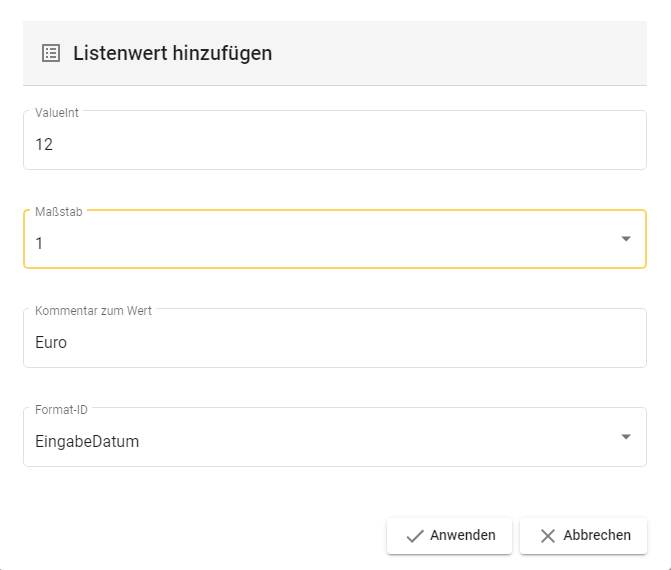Focus the Kommentar zum Wert field
Image resolution: width=671 pixels, height=570 pixels.
coord(334,341)
